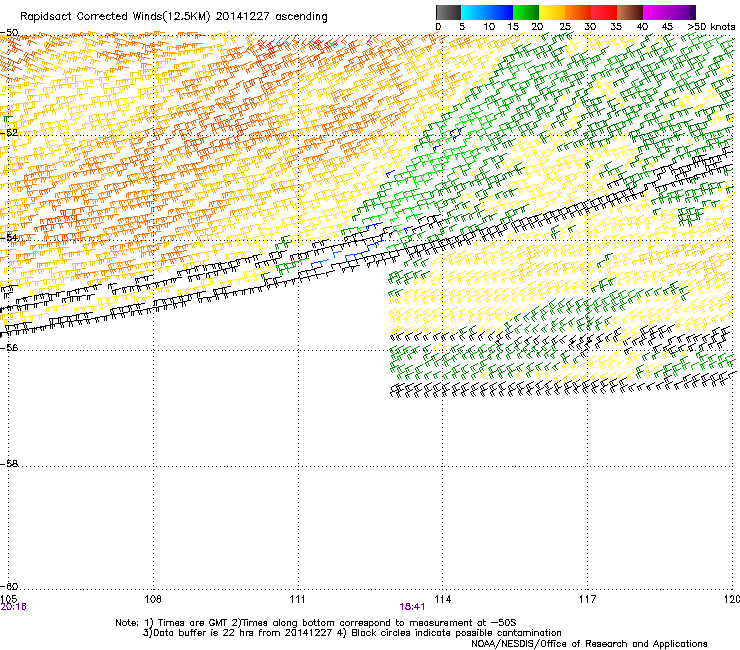
Task: Click the latitude label '-58'
Action: point(9,464)
